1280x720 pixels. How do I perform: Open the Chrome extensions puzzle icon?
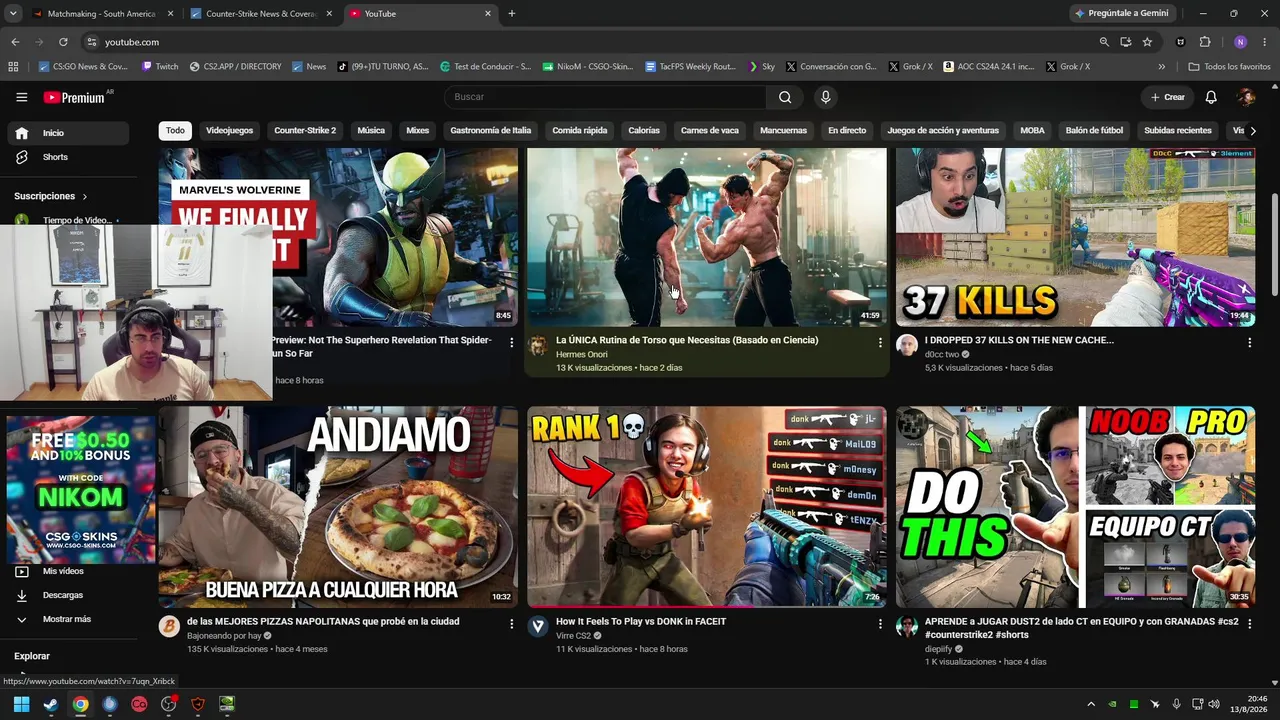click(1205, 42)
